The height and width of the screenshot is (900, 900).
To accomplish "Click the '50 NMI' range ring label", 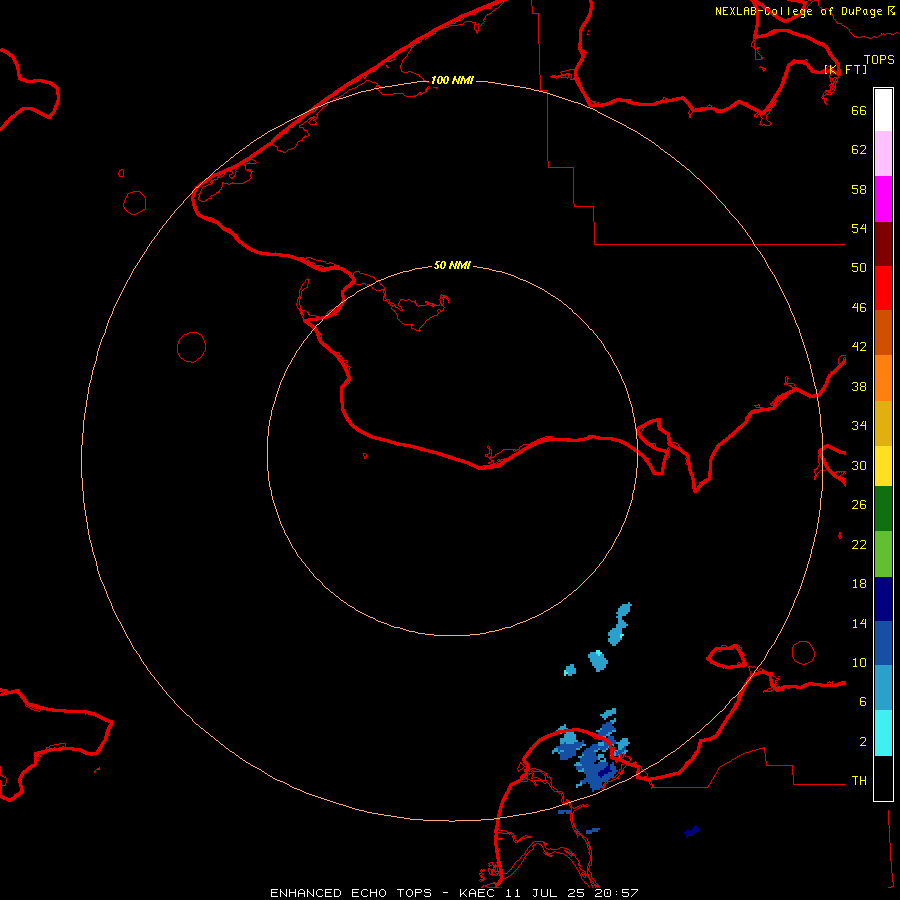I will (x=452, y=265).
